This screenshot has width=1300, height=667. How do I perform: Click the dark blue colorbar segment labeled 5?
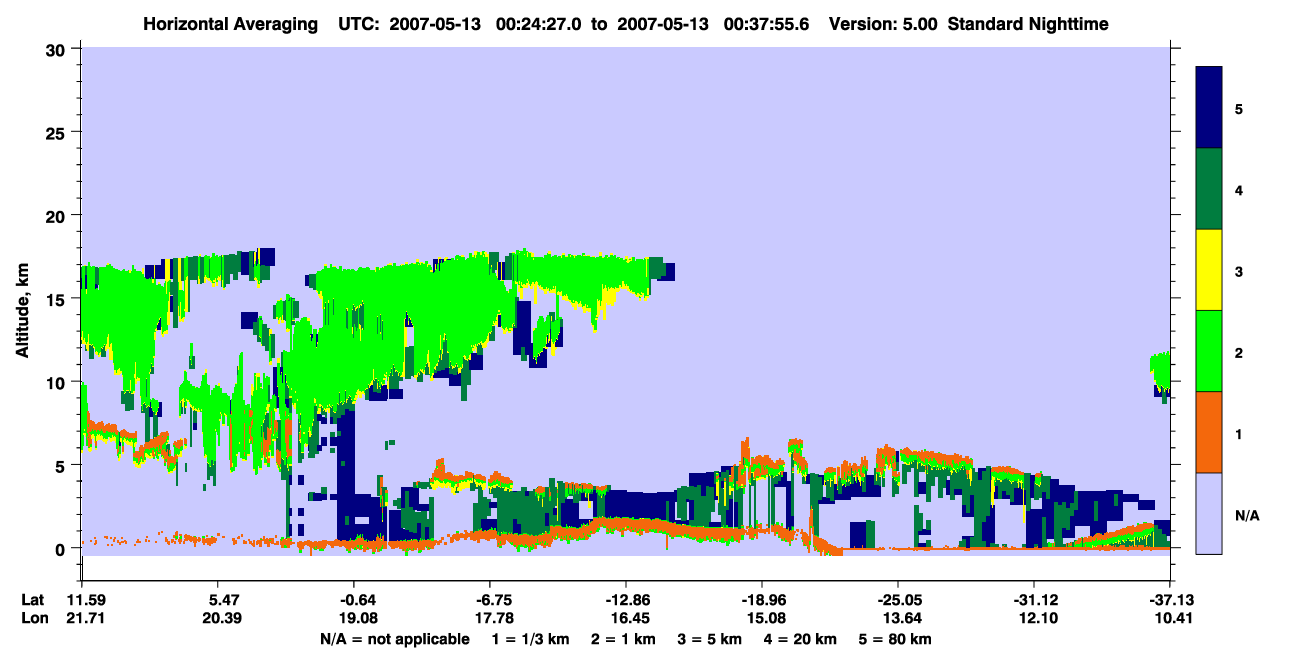point(1209,108)
